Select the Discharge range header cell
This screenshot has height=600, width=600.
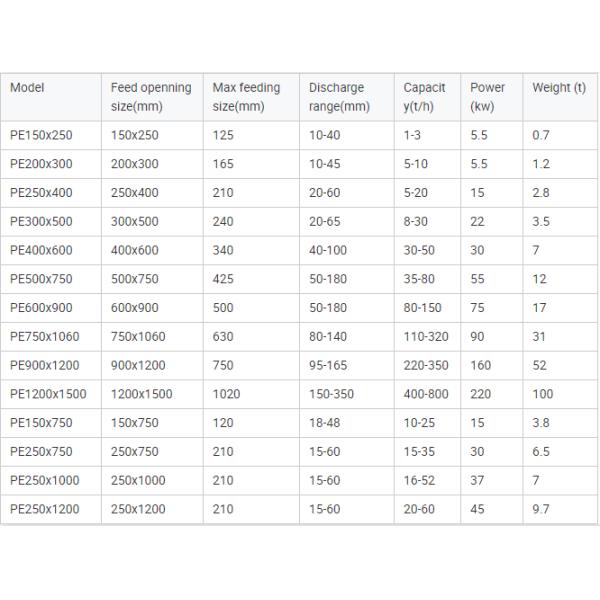click(x=339, y=97)
